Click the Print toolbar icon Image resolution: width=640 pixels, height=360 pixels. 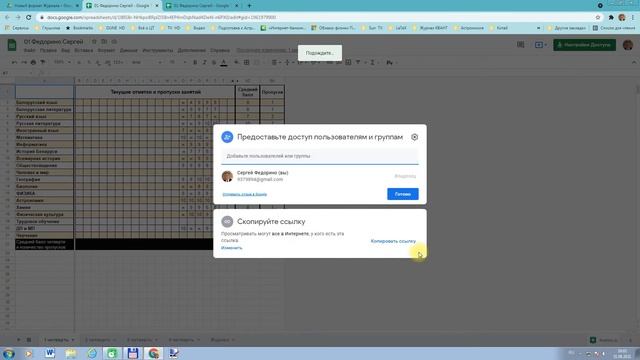[33, 62]
